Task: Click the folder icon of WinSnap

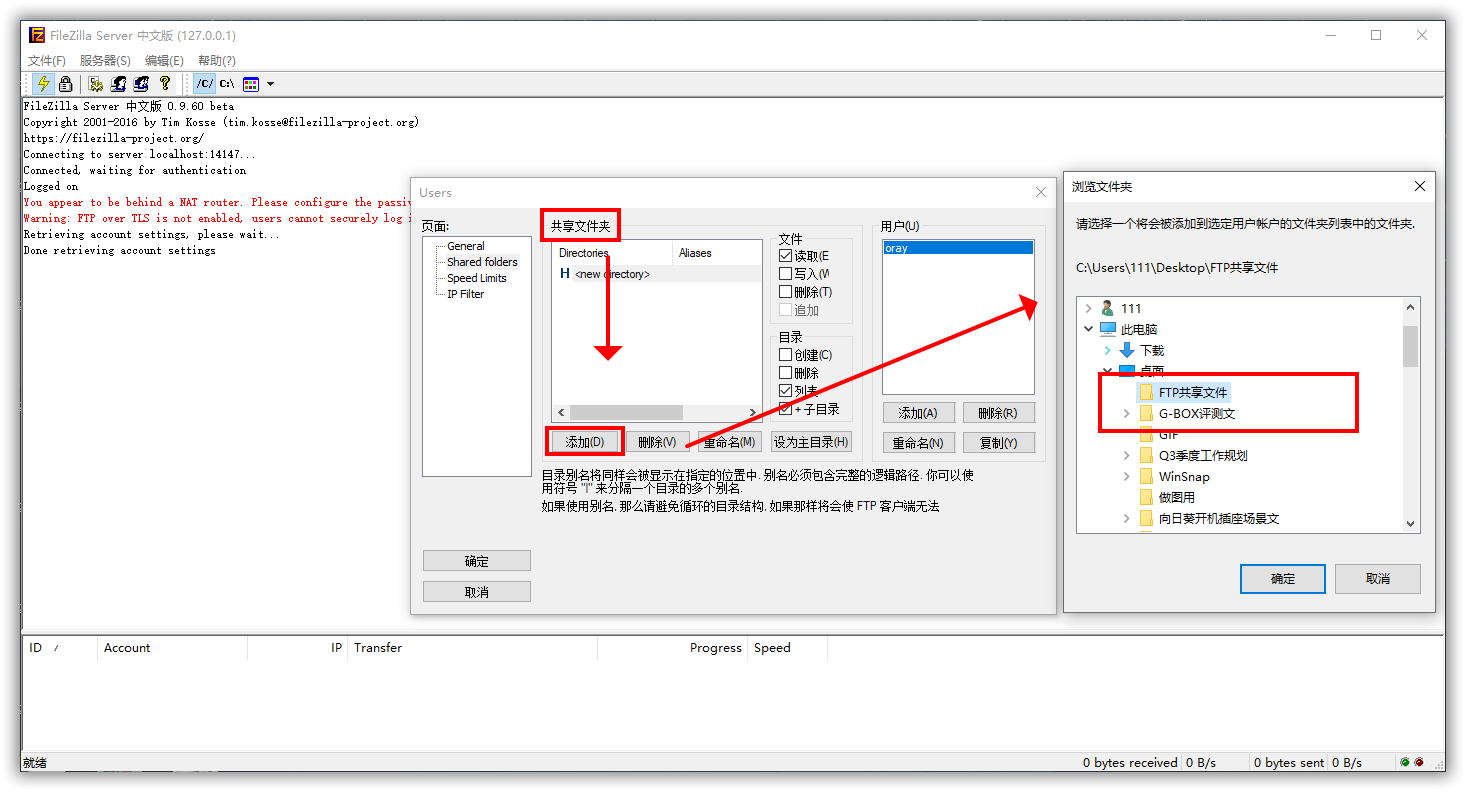Action: (1146, 476)
